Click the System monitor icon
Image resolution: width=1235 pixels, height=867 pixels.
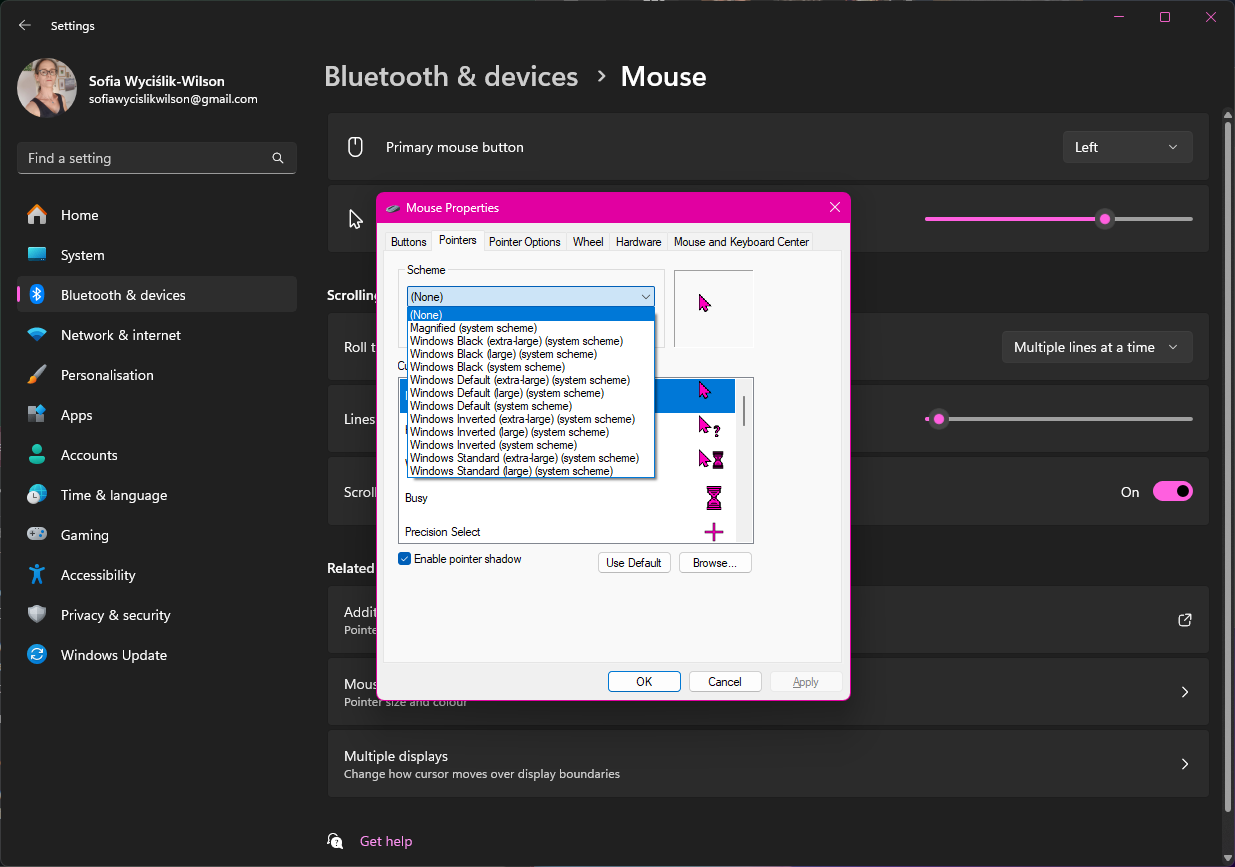pos(37,255)
